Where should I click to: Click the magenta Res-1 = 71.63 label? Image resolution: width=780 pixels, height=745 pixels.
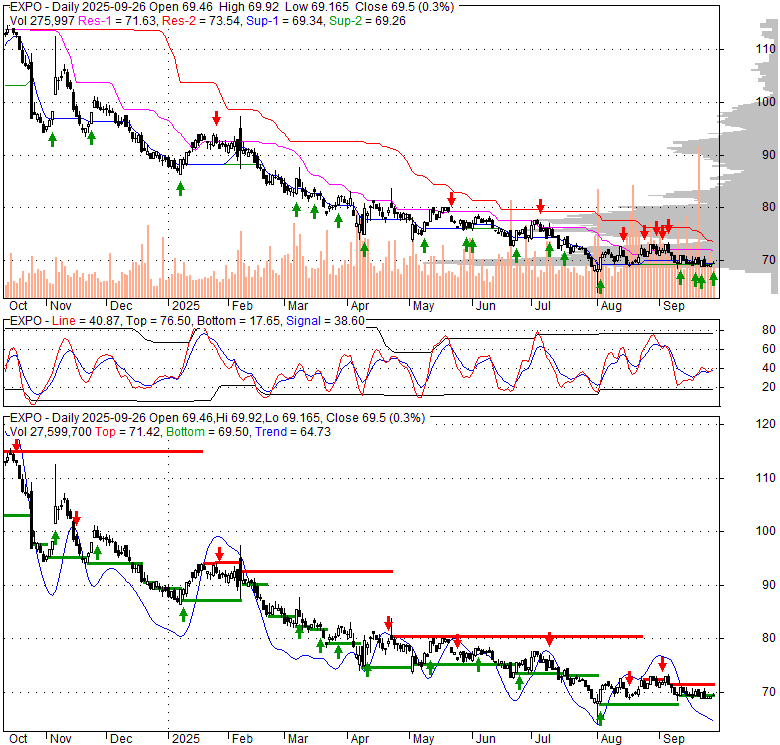(118, 21)
